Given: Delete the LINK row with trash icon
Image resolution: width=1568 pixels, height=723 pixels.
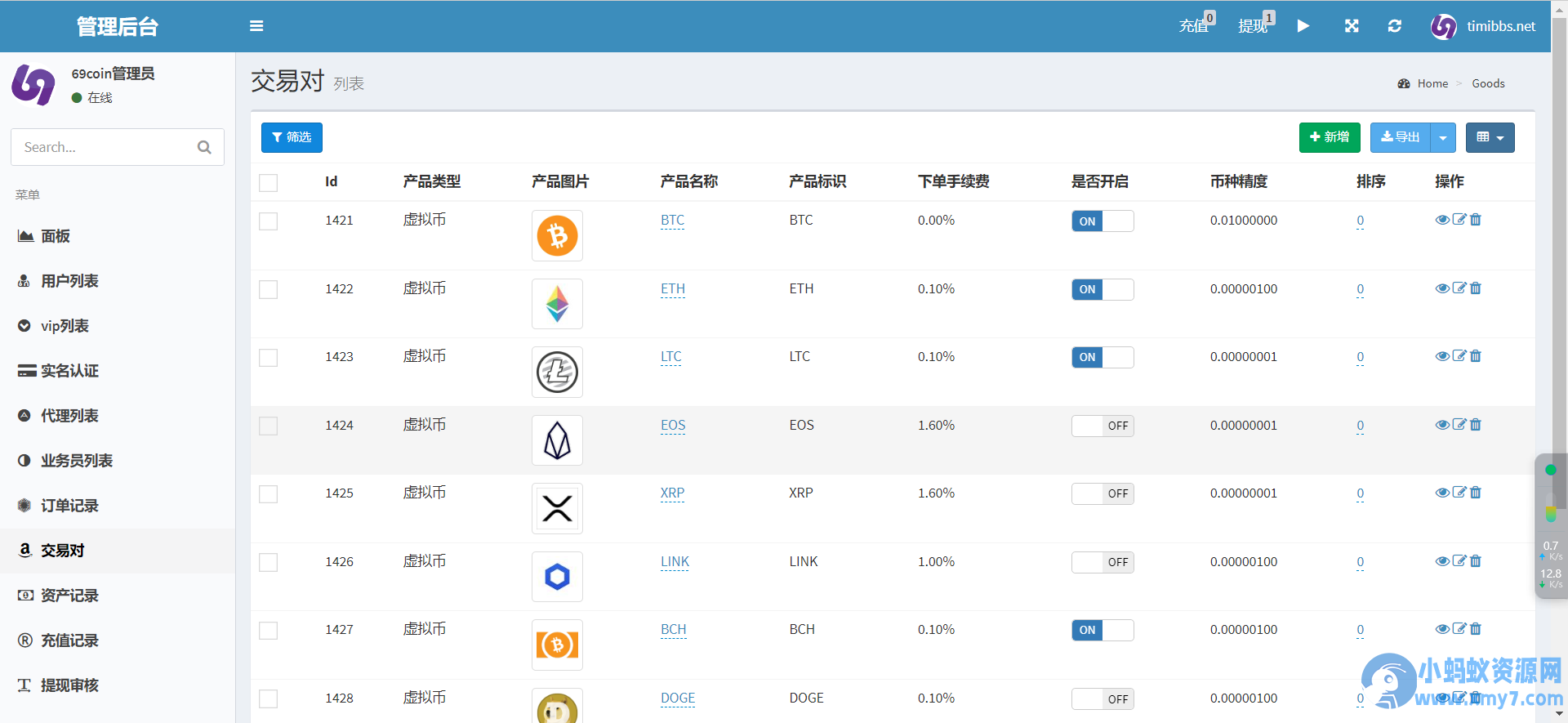Looking at the screenshot, I should click(1476, 561).
